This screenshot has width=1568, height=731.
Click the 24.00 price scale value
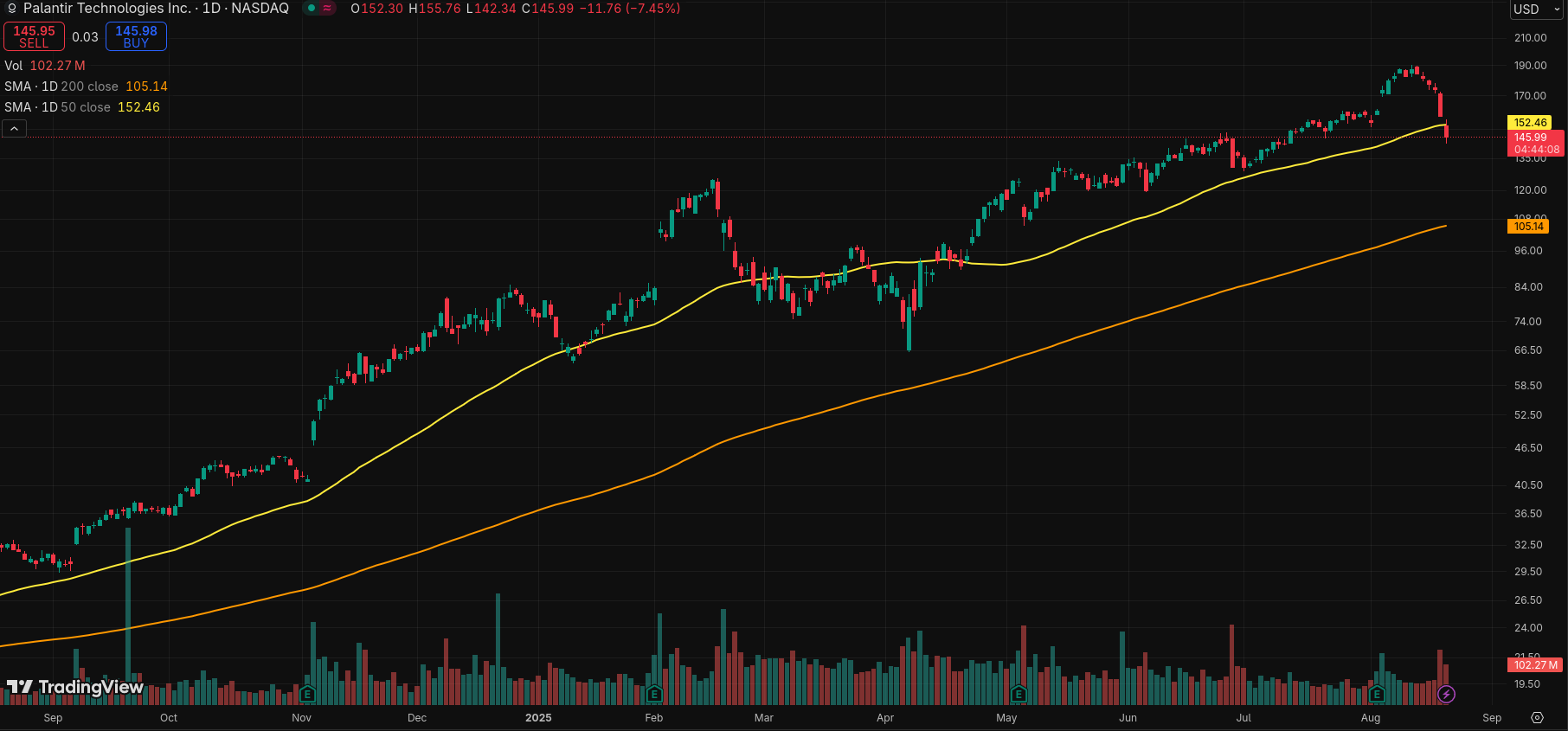(1528, 628)
